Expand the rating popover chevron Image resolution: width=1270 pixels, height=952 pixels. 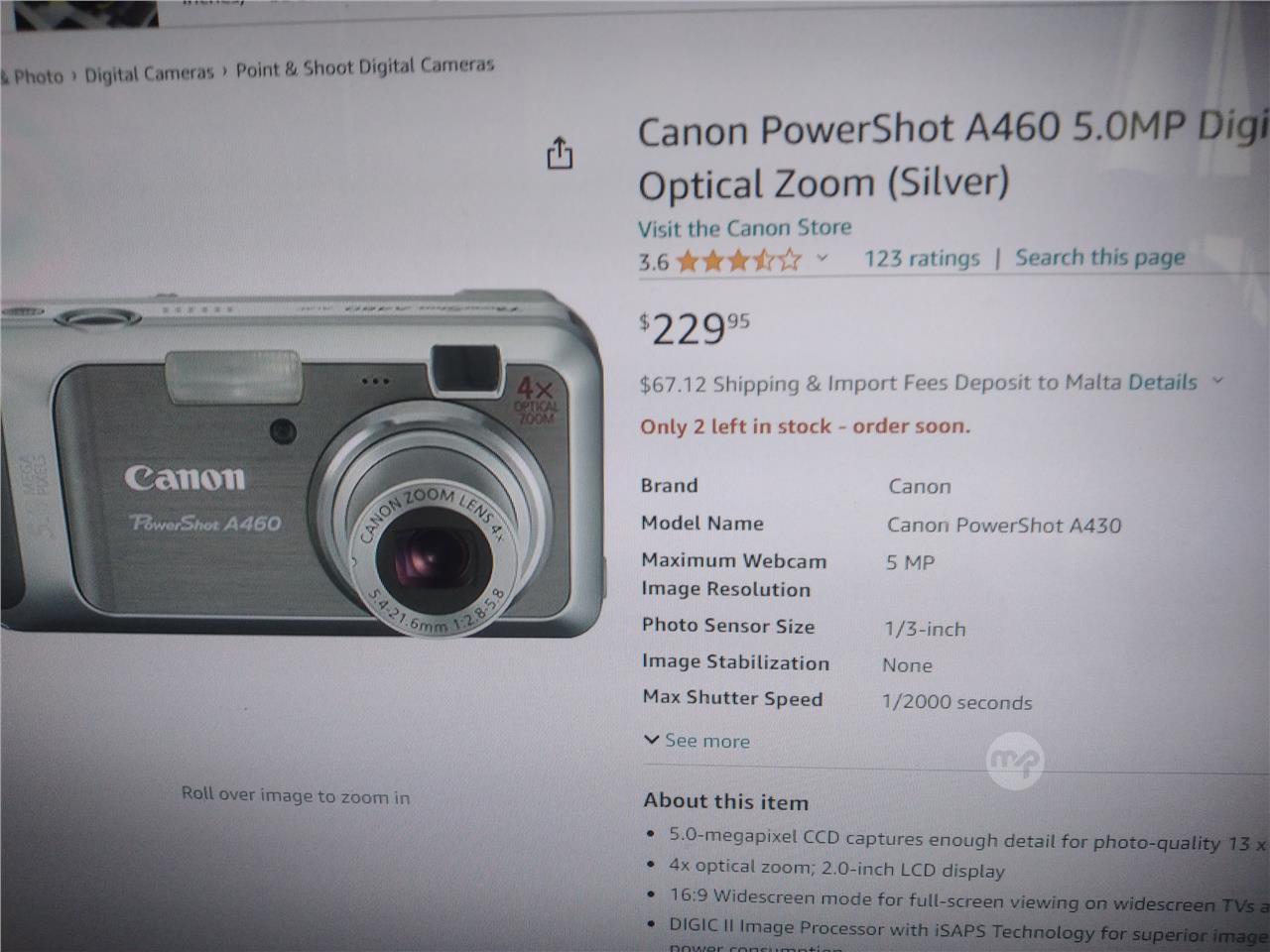822,260
